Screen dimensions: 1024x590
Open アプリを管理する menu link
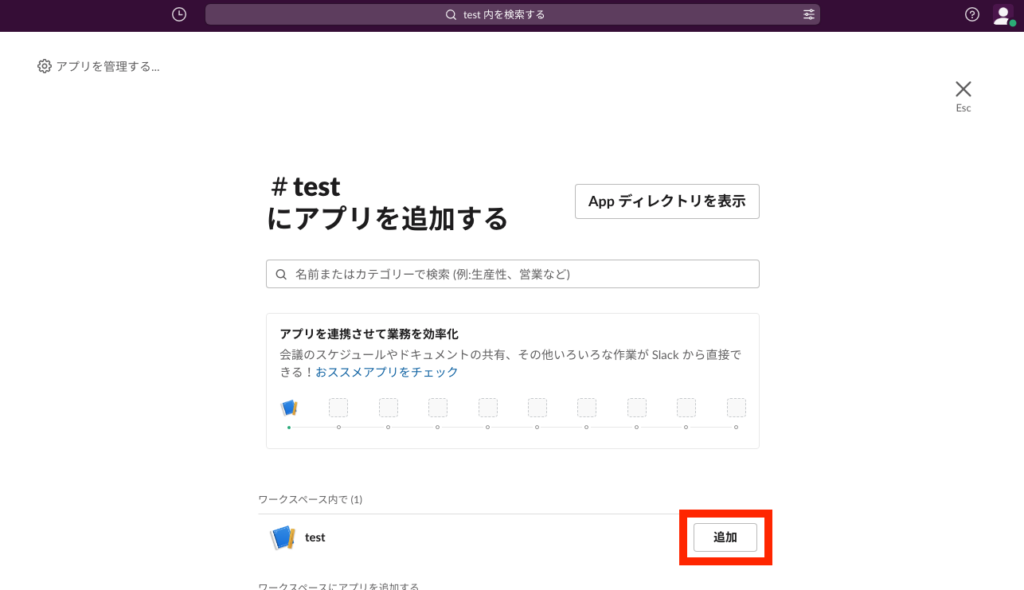(x=107, y=67)
